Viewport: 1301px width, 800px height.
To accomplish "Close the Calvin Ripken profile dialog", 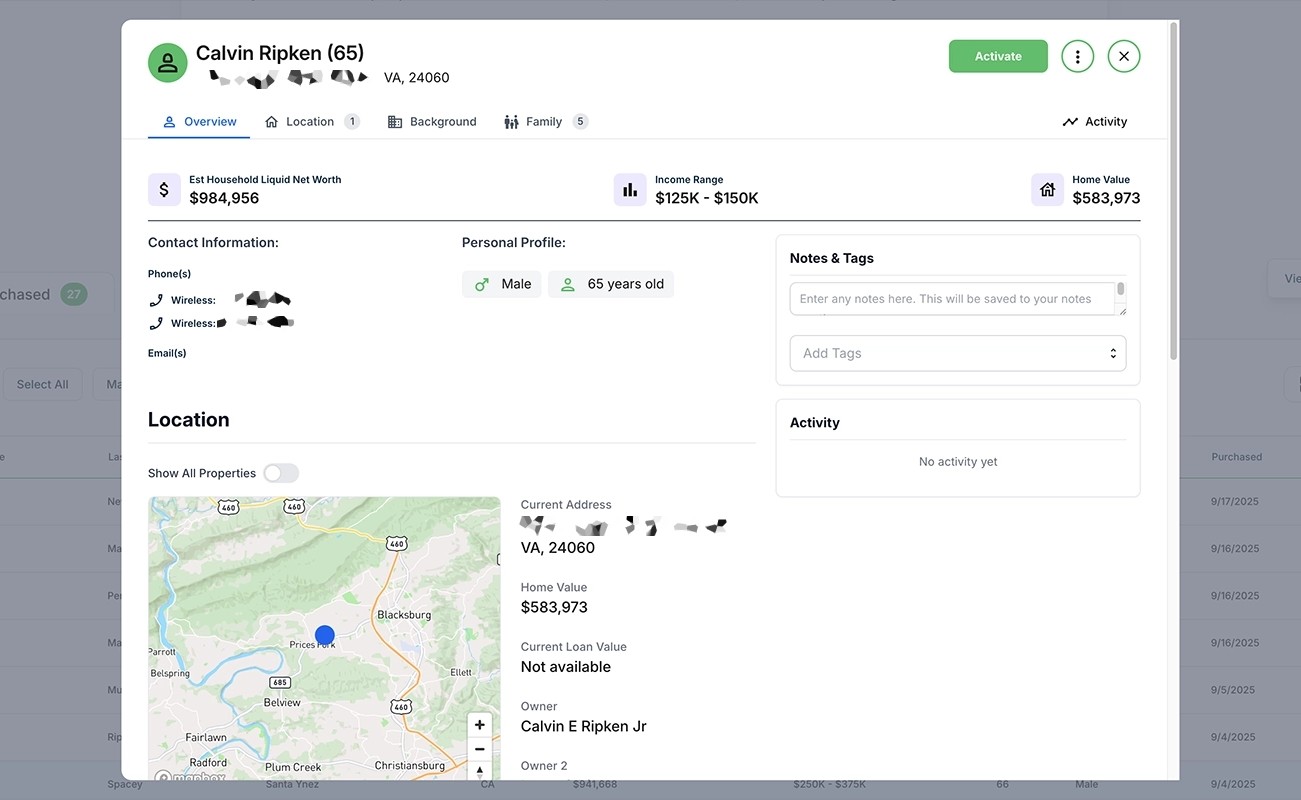I will point(1124,57).
